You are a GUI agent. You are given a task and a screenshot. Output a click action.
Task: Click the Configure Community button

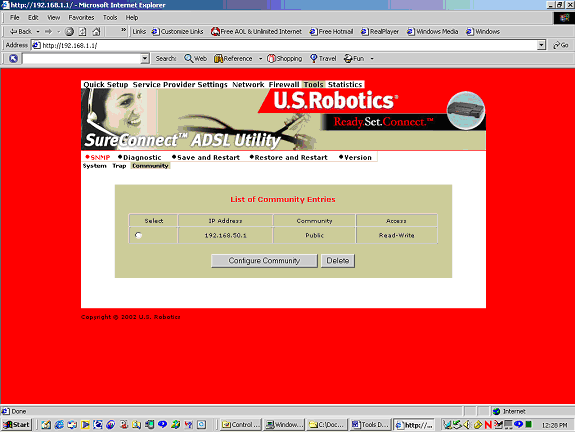pyautogui.click(x=264, y=261)
